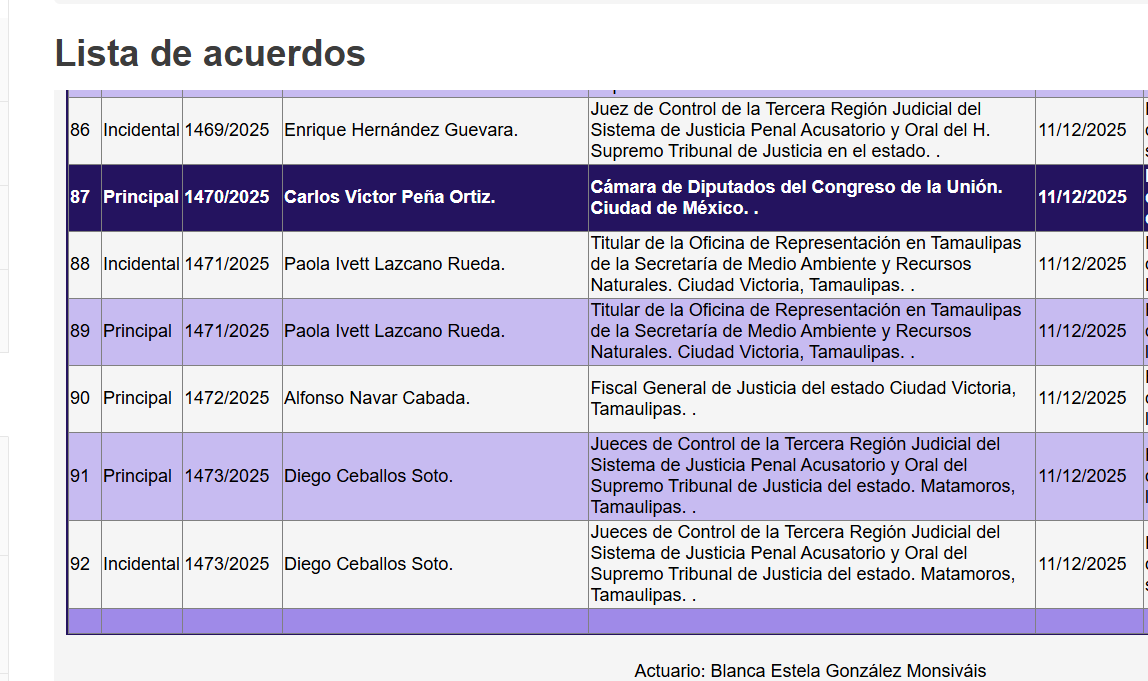Image resolution: width=1148 pixels, height=681 pixels.
Task: Click the 11/12/2025 date in row 90
Action: [x=1082, y=398]
